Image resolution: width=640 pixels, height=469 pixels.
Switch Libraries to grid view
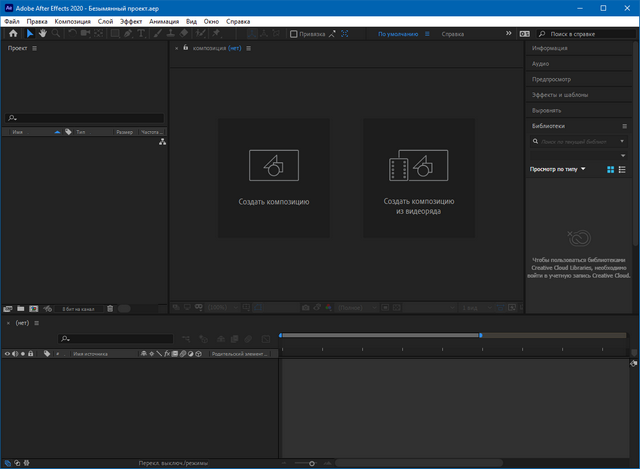(610, 170)
